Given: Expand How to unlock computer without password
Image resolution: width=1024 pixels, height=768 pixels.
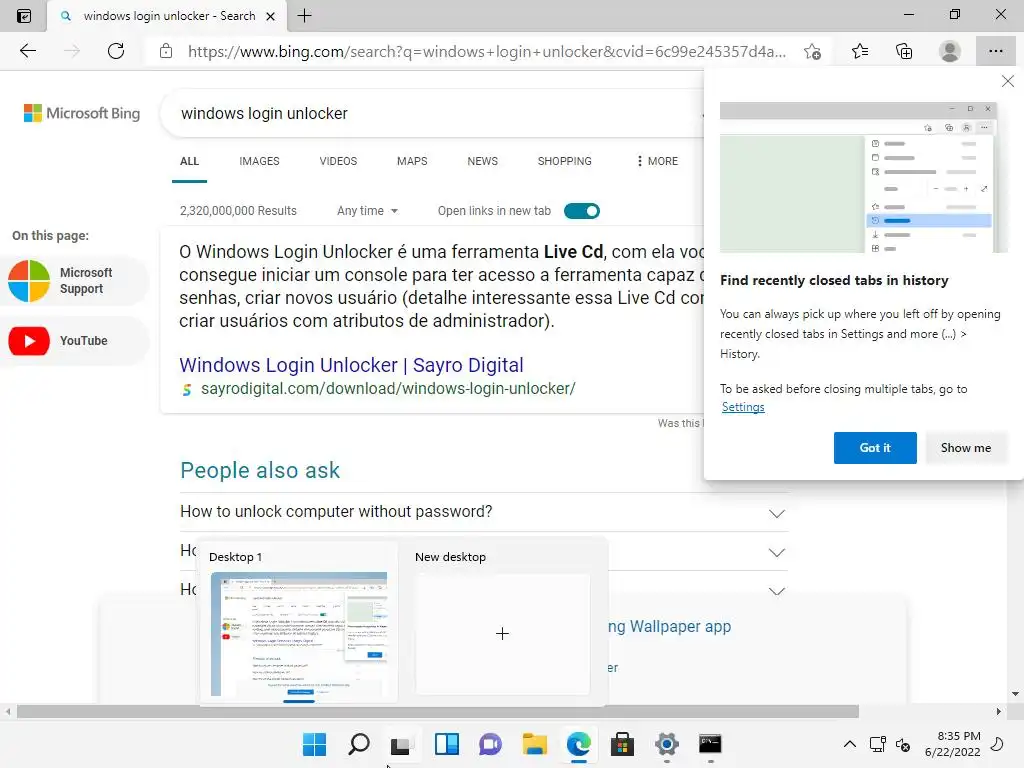Looking at the screenshot, I should click(x=483, y=512).
